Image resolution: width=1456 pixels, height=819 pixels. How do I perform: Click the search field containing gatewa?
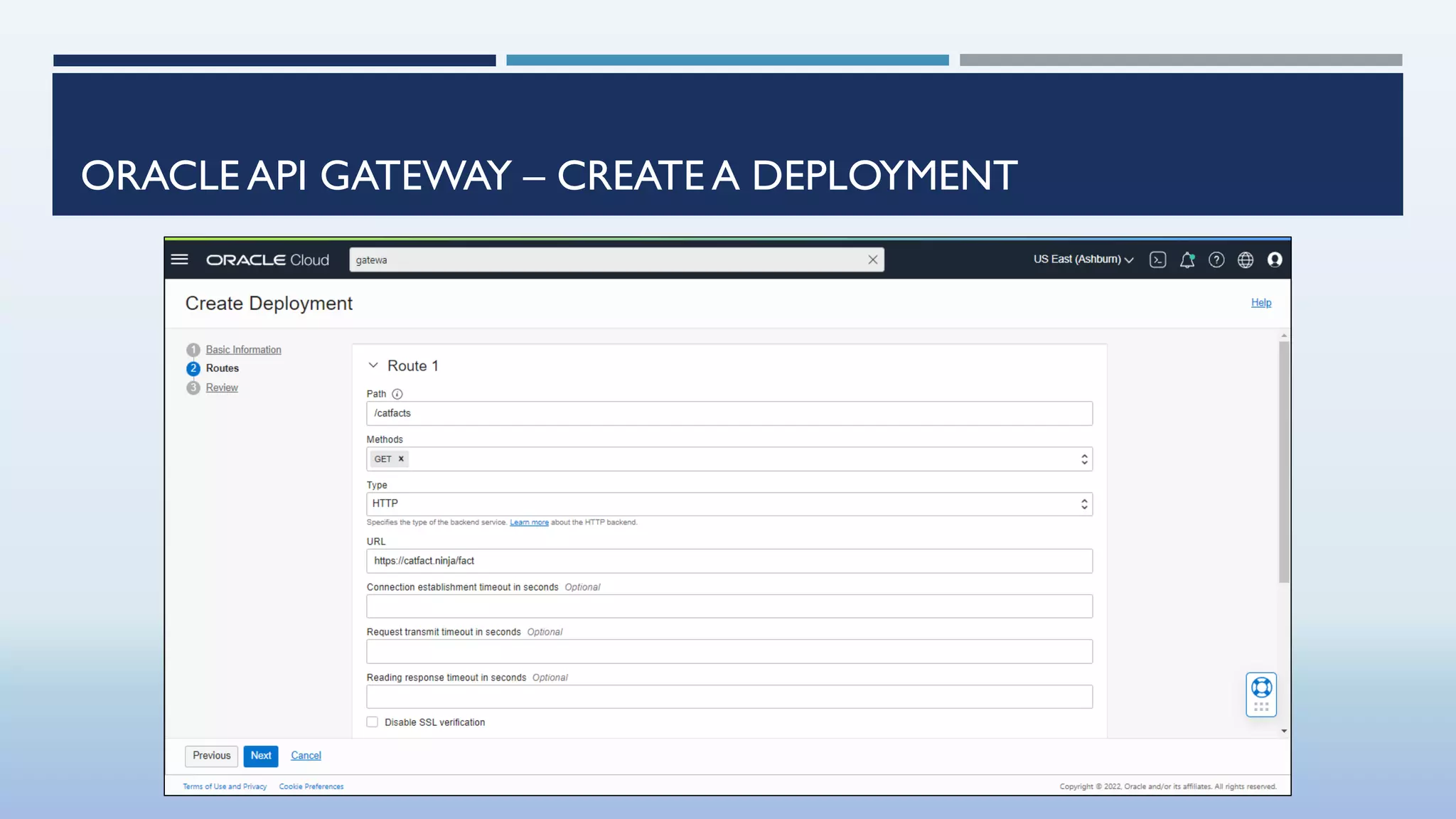[616, 260]
